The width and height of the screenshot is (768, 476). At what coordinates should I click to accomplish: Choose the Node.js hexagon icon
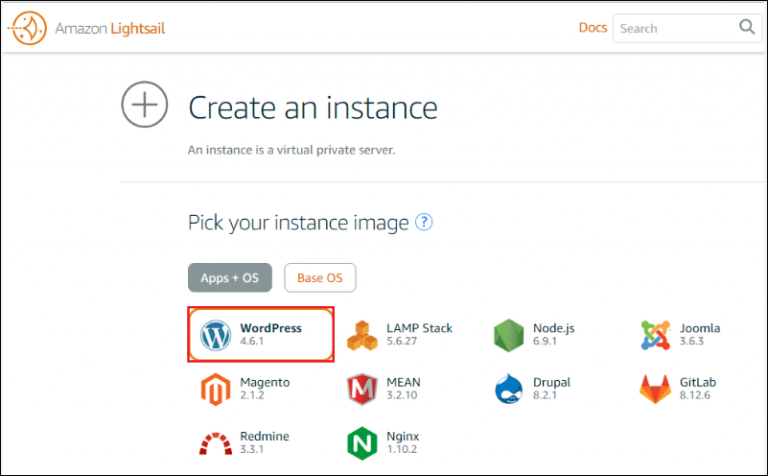point(509,336)
